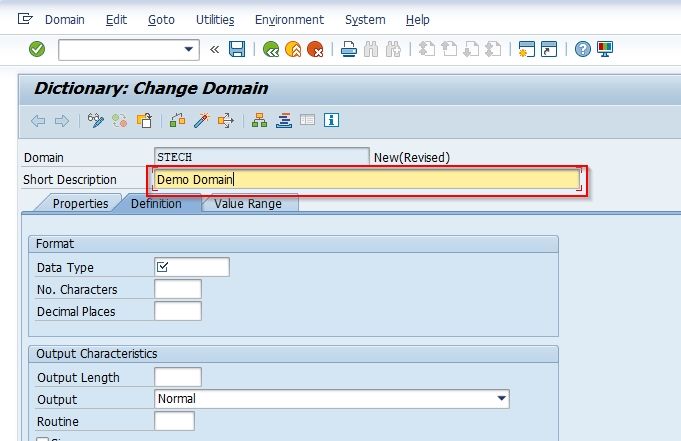Click the green Back icon
The width and height of the screenshot is (681, 441).
coord(271,49)
